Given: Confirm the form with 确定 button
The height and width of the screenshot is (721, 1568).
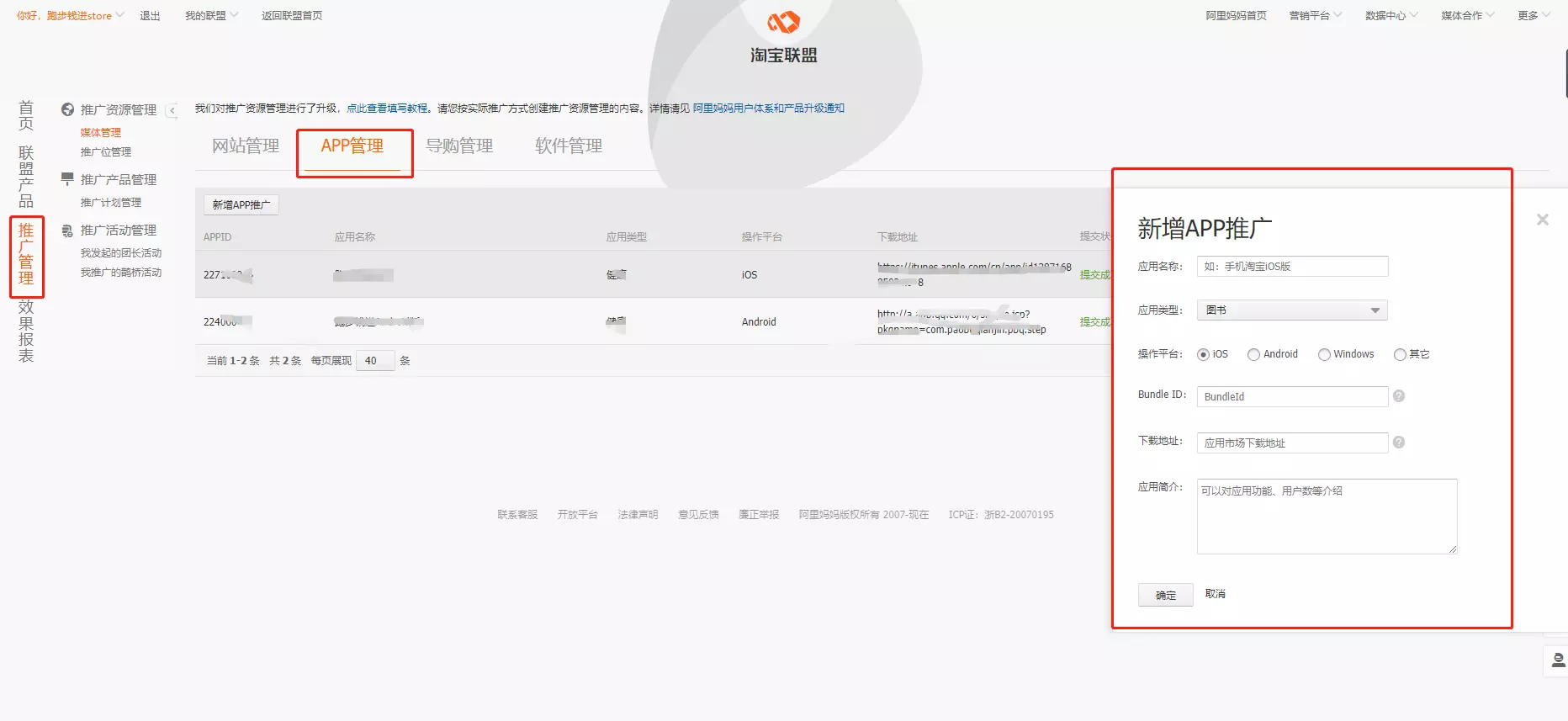Looking at the screenshot, I should click(1165, 595).
